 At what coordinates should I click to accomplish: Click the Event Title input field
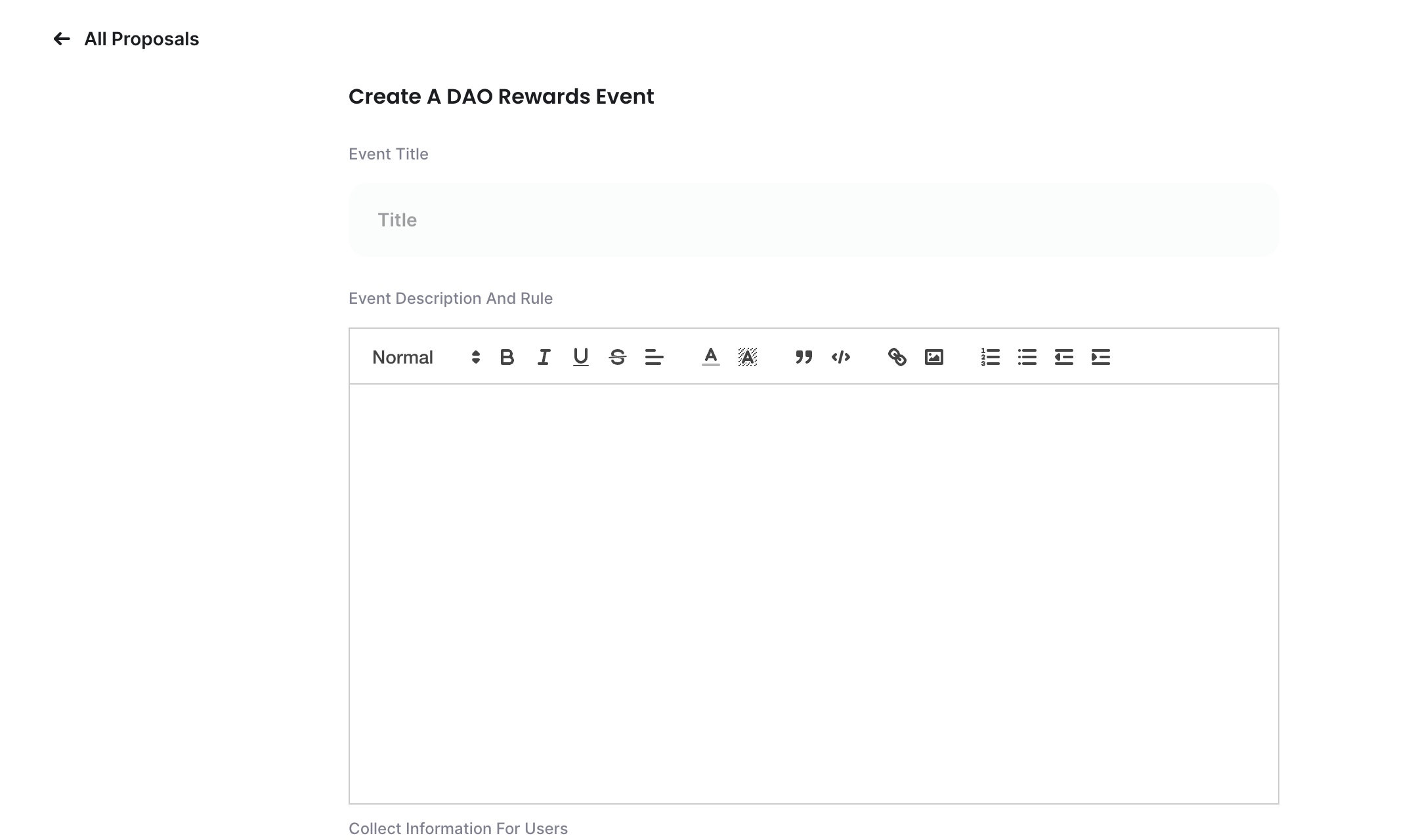pyautogui.click(x=813, y=220)
